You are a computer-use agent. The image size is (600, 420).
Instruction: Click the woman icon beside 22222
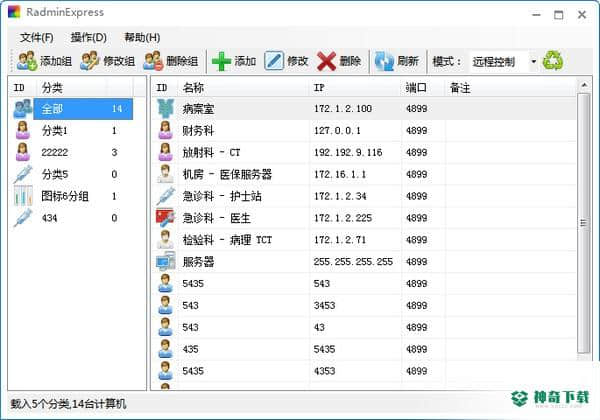tap(23, 152)
